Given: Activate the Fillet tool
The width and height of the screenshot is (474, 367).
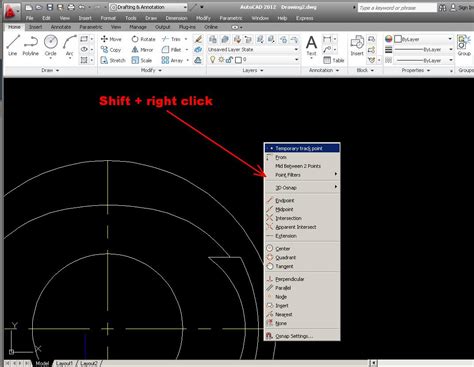Looking at the screenshot, I should (171, 50).
